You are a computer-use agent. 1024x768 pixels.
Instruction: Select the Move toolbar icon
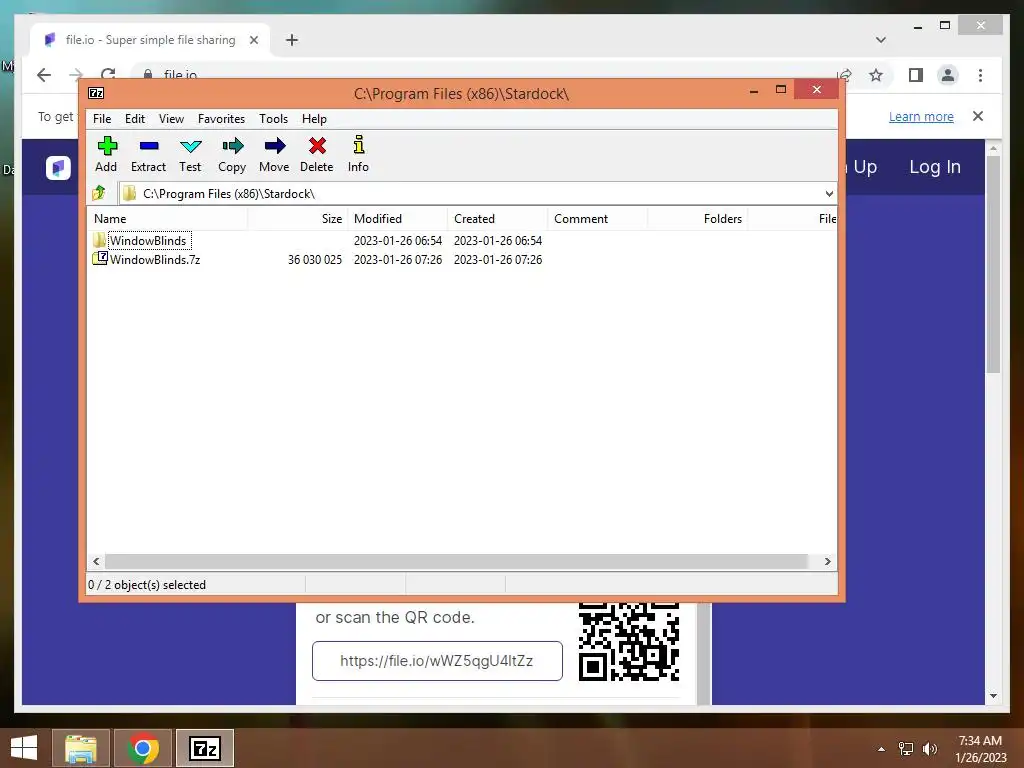pos(274,154)
